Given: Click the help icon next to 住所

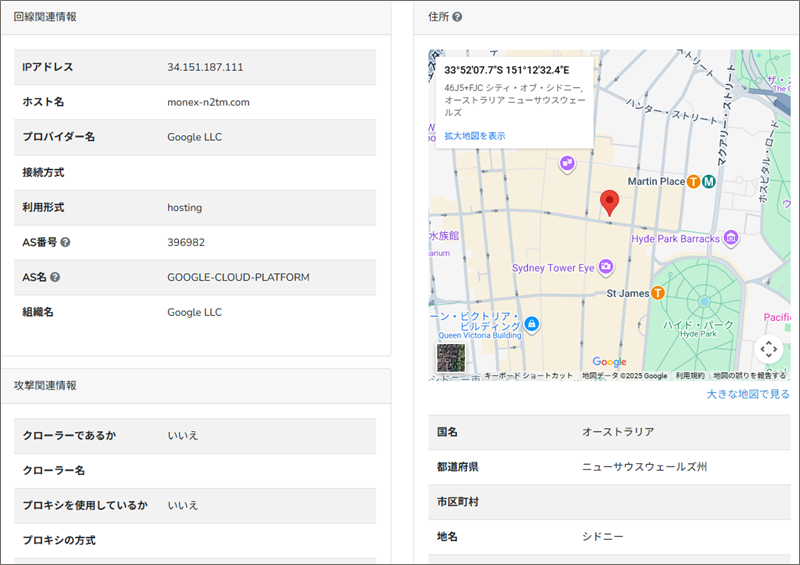Looking at the screenshot, I should 457,17.
